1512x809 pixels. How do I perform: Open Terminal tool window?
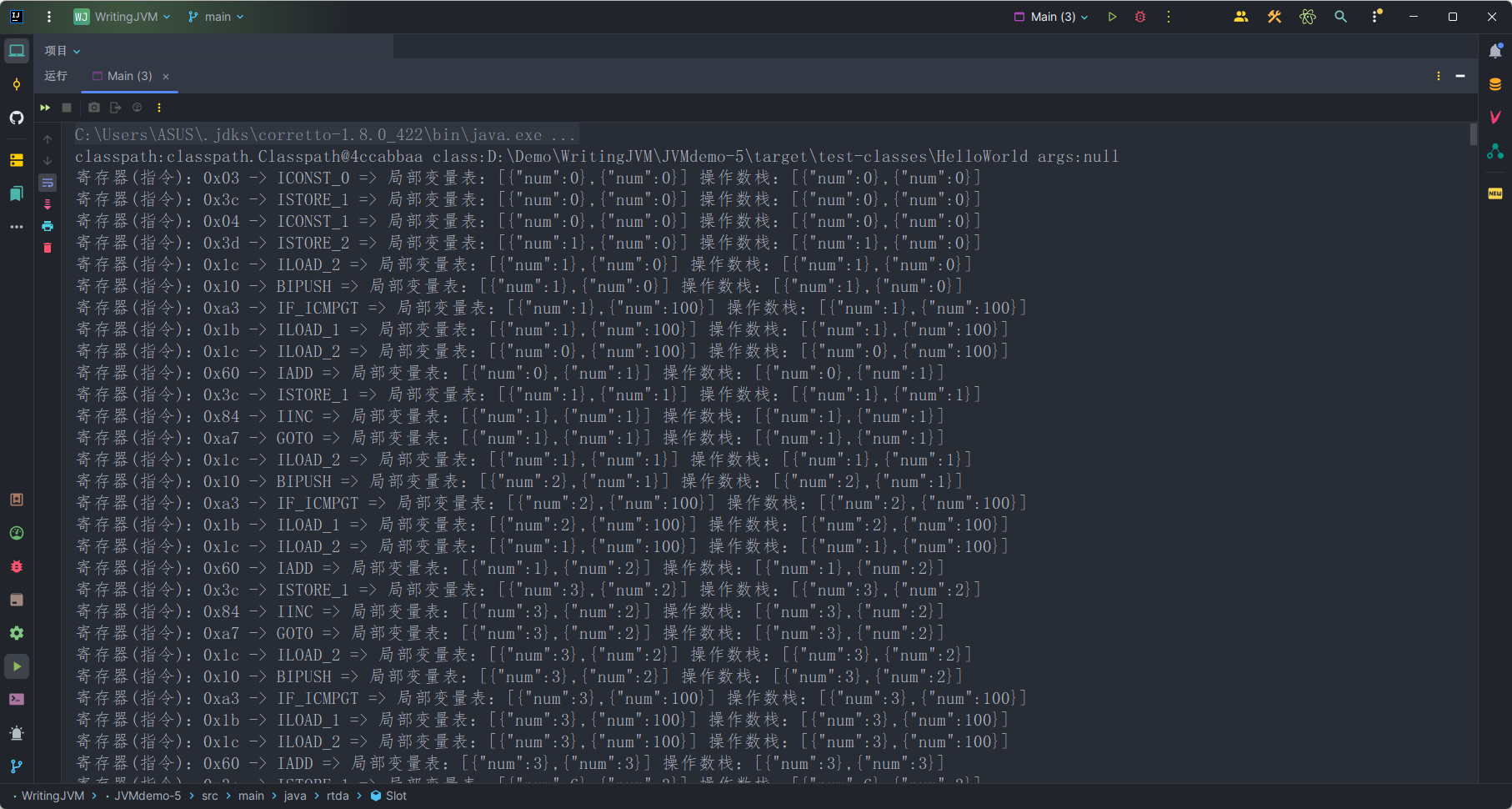pos(17,700)
